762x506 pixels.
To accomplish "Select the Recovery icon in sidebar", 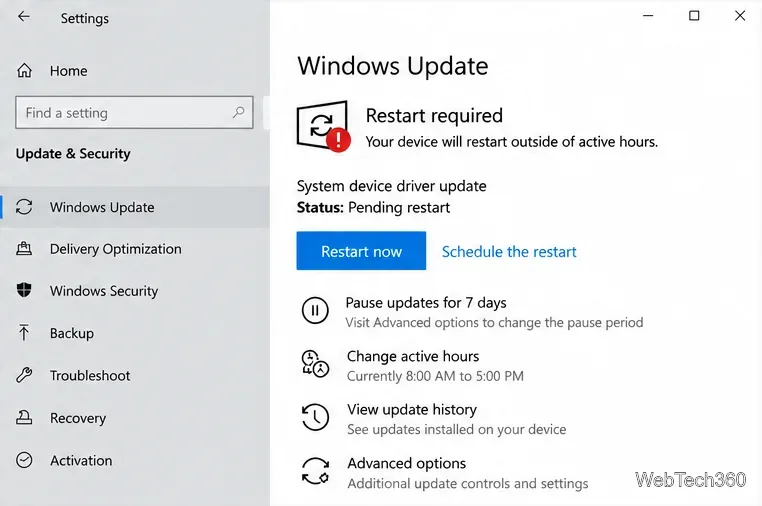I will [24, 418].
